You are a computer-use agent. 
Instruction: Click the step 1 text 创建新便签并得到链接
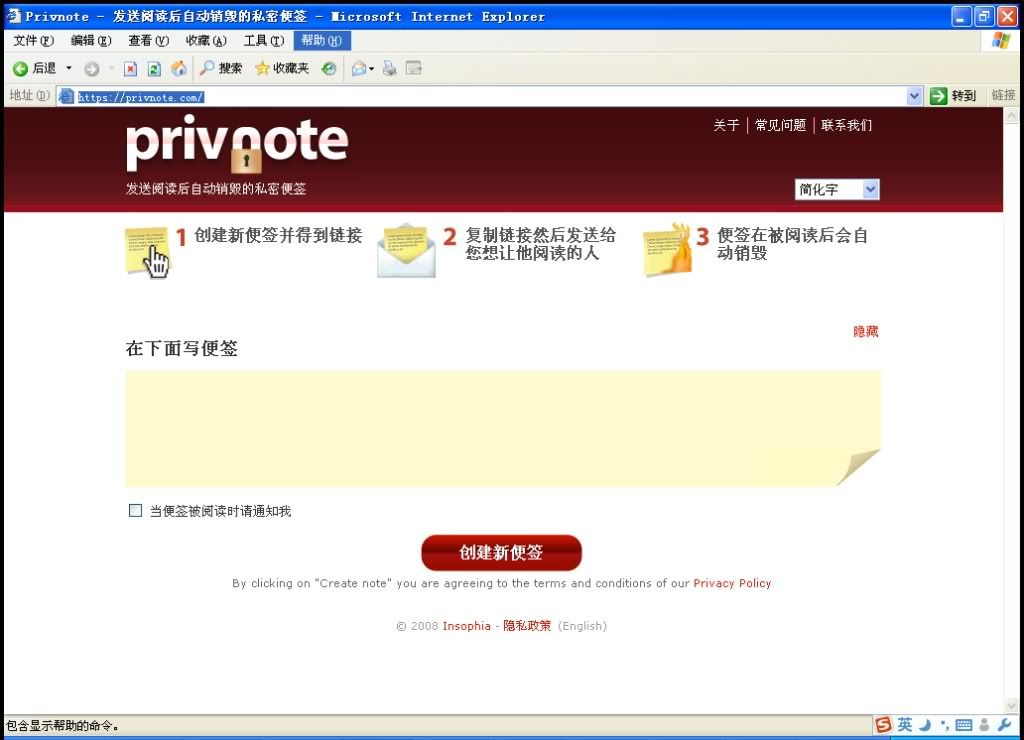(278, 235)
